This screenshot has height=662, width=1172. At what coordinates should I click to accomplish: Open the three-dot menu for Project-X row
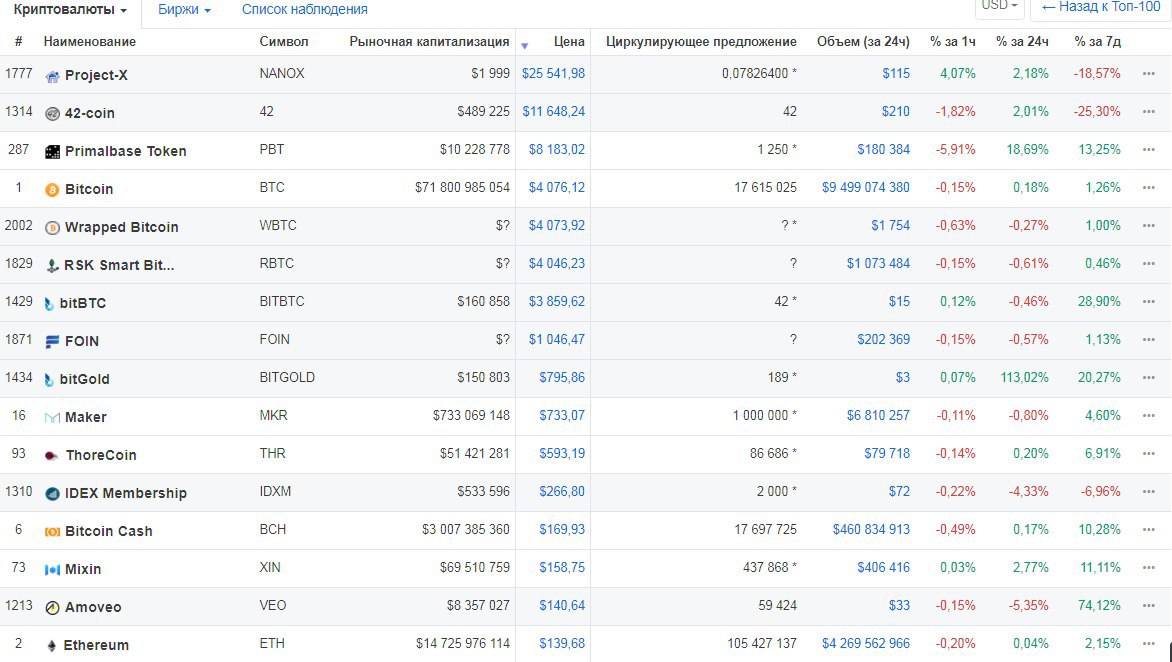coord(1149,73)
